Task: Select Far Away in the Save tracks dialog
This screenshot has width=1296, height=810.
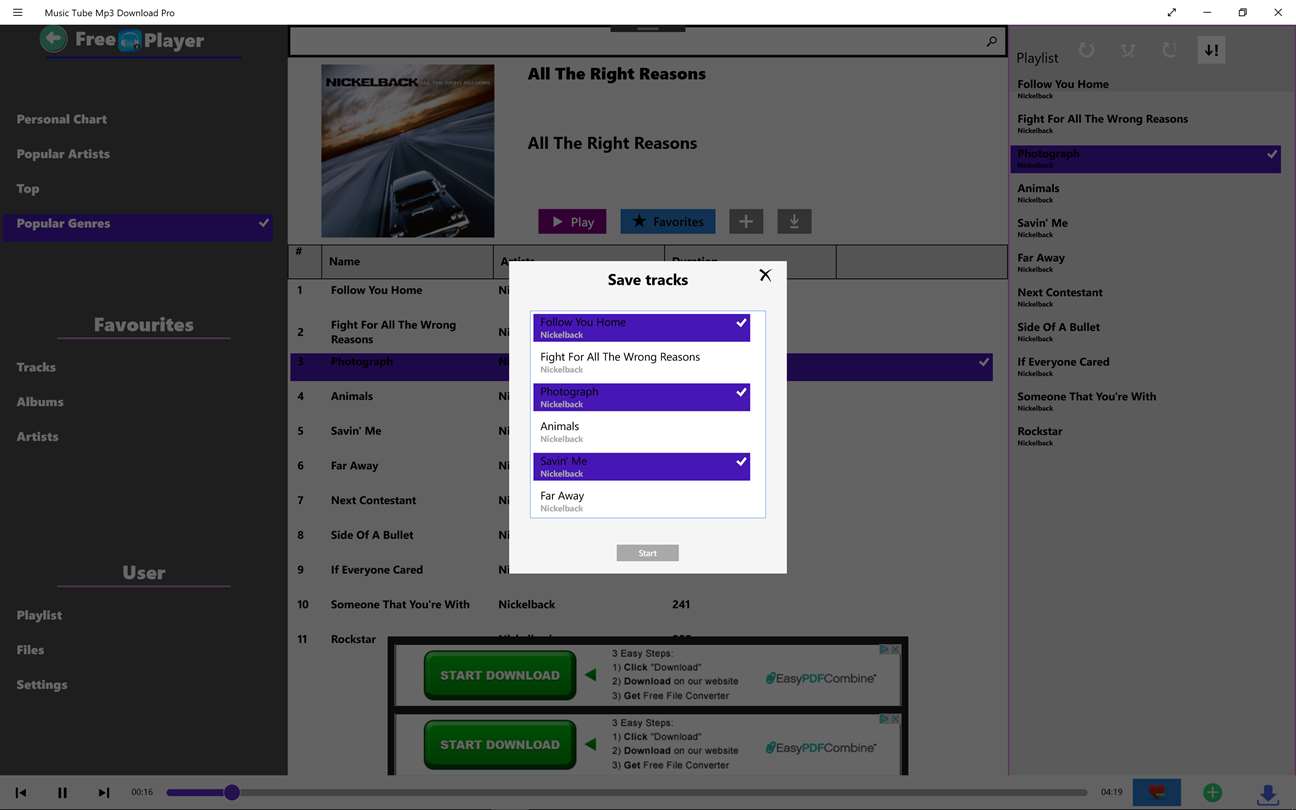Action: pyautogui.click(x=641, y=501)
